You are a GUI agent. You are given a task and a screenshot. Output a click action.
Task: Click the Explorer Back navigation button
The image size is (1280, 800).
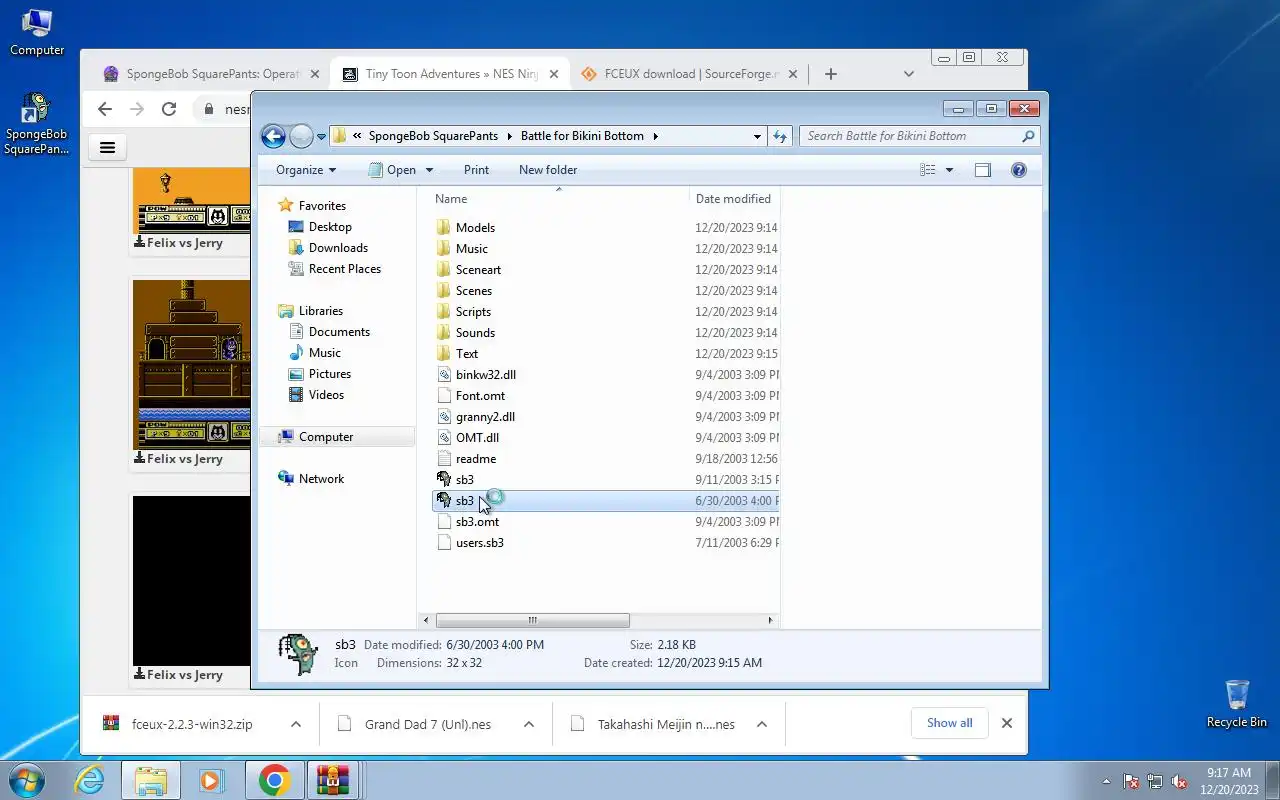coord(273,136)
